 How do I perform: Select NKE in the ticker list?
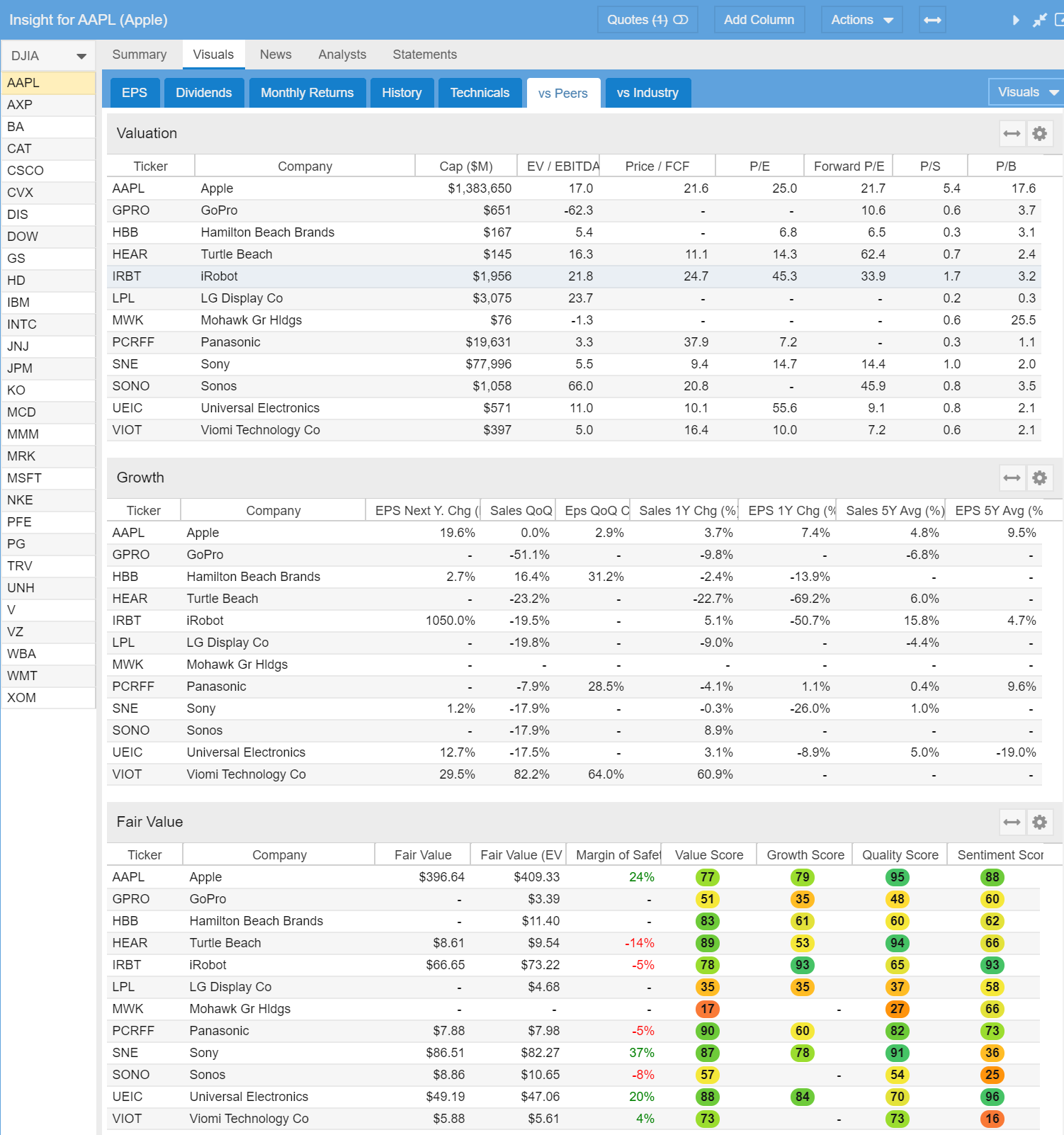click(x=48, y=500)
